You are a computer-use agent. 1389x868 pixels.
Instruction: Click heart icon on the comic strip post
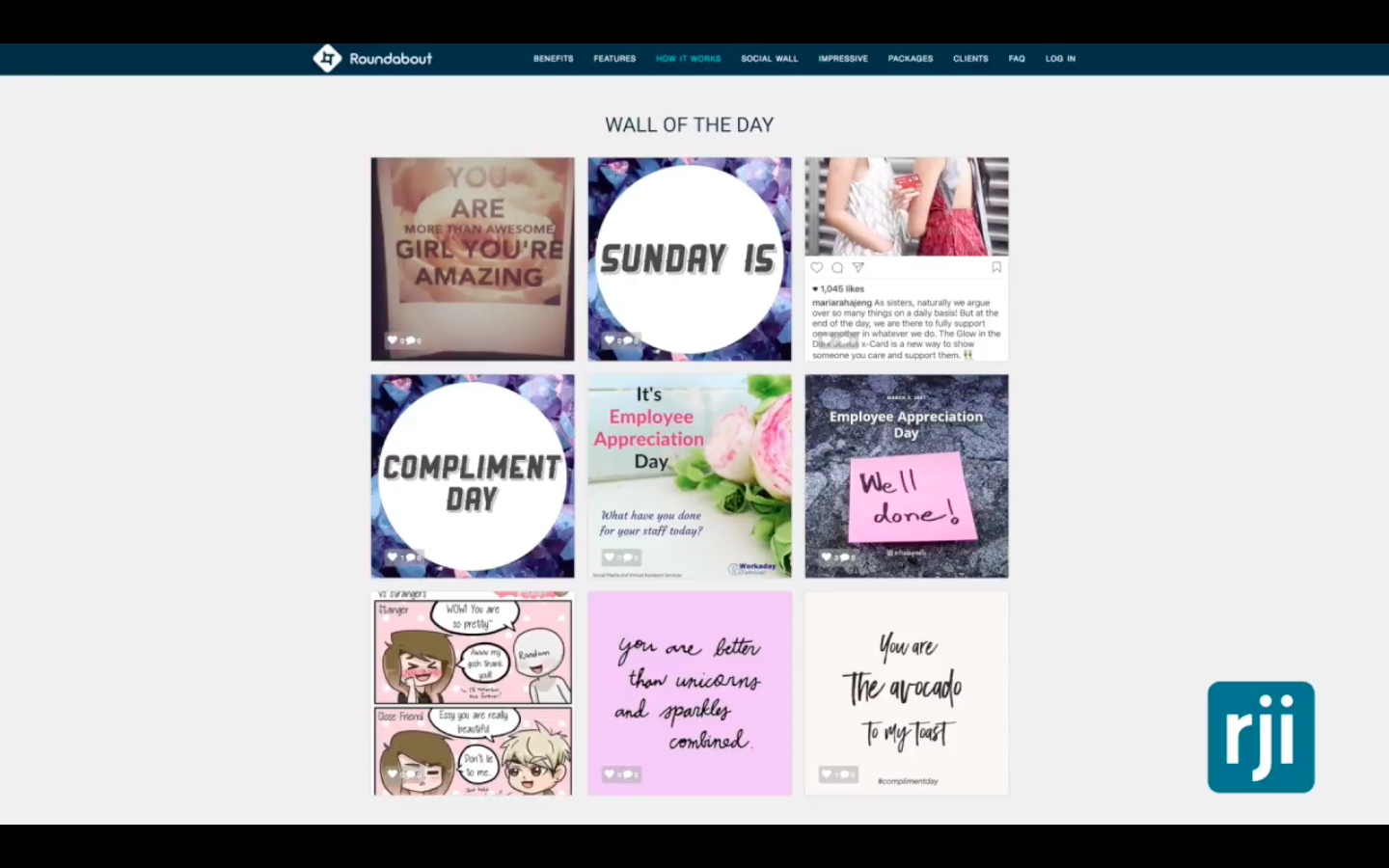(x=393, y=774)
